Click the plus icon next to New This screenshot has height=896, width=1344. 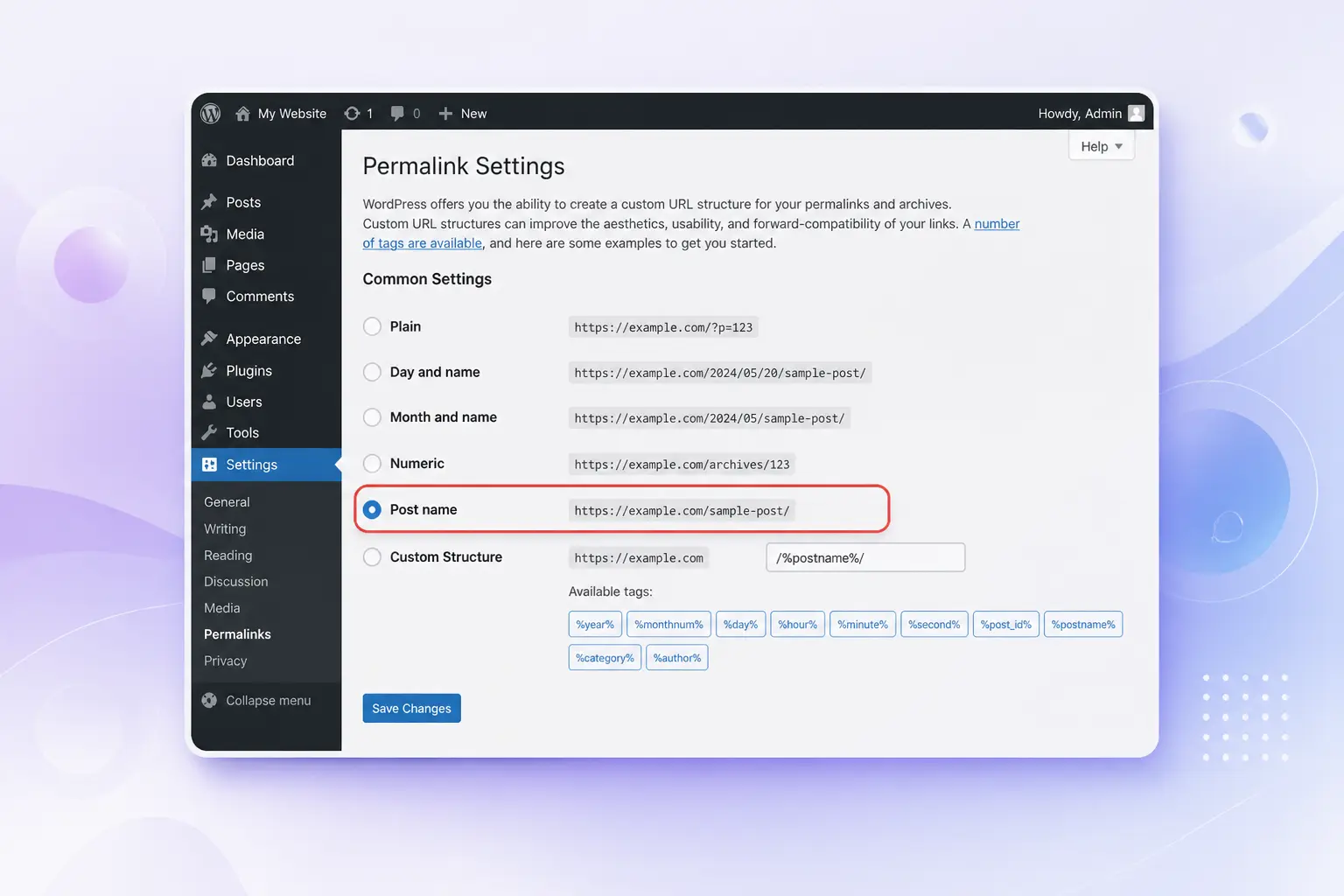(x=445, y=114)
